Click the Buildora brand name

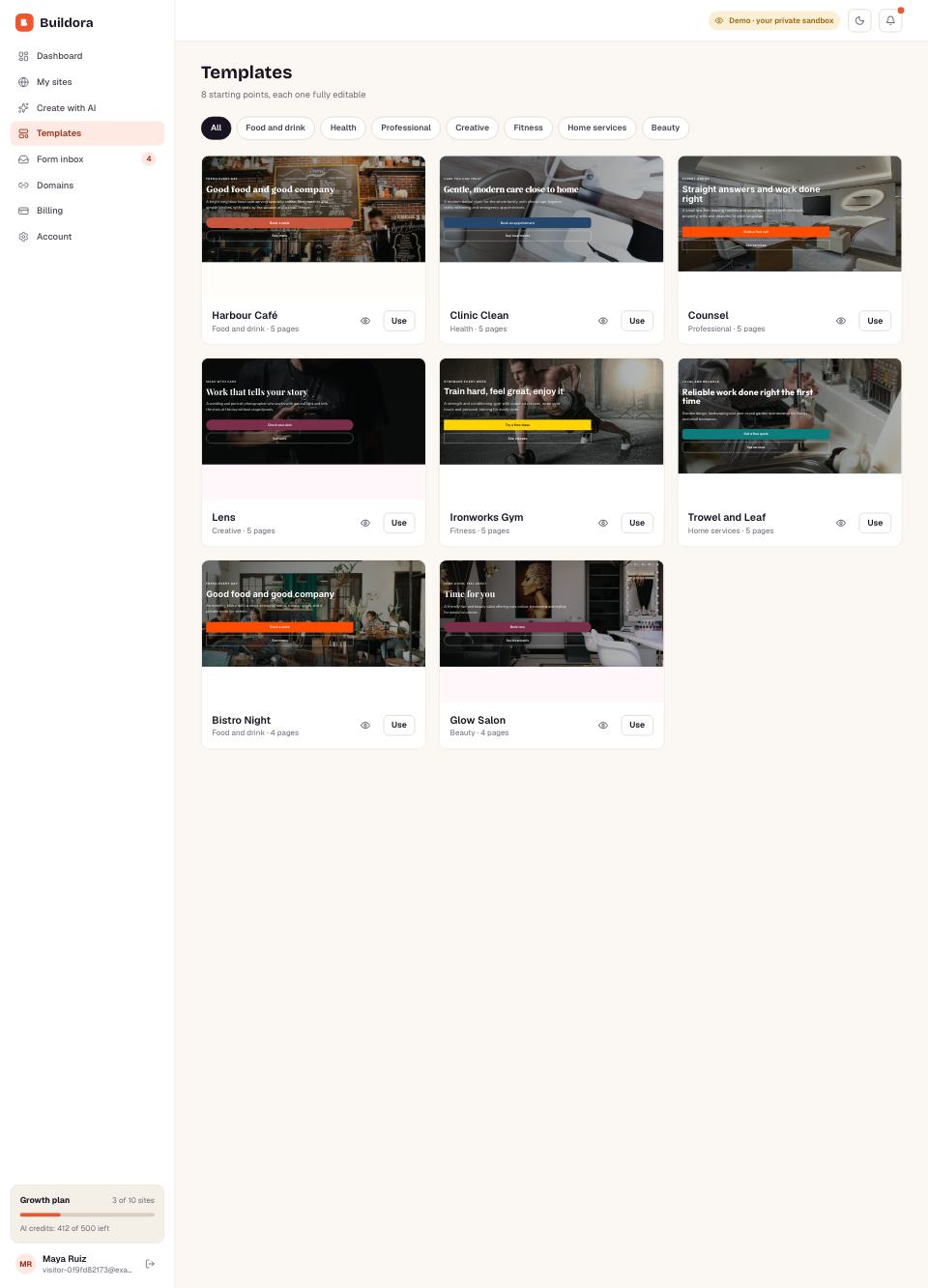click(x=67, y=22)
